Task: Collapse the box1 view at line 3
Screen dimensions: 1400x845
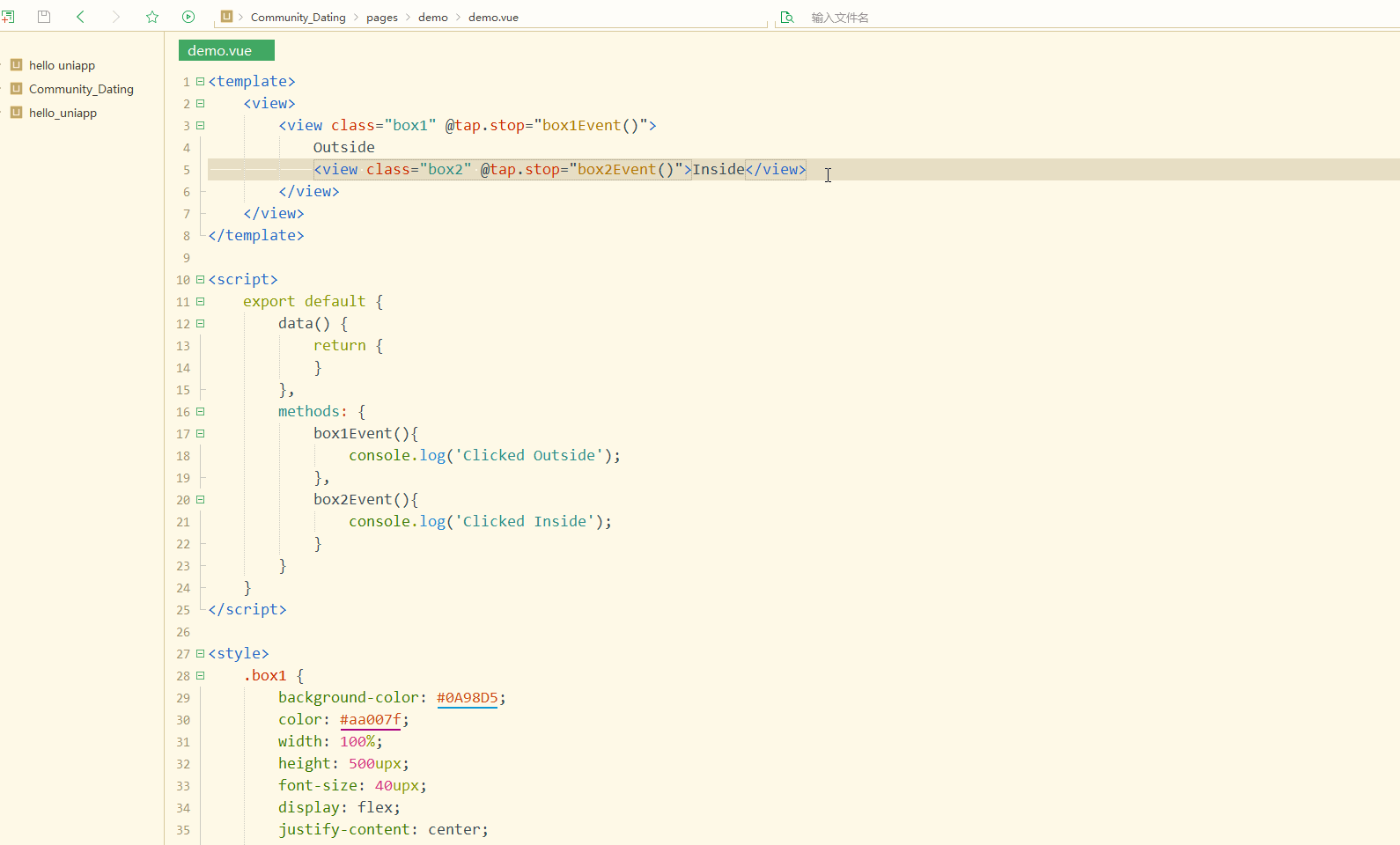Action: [x=200, y=125]
